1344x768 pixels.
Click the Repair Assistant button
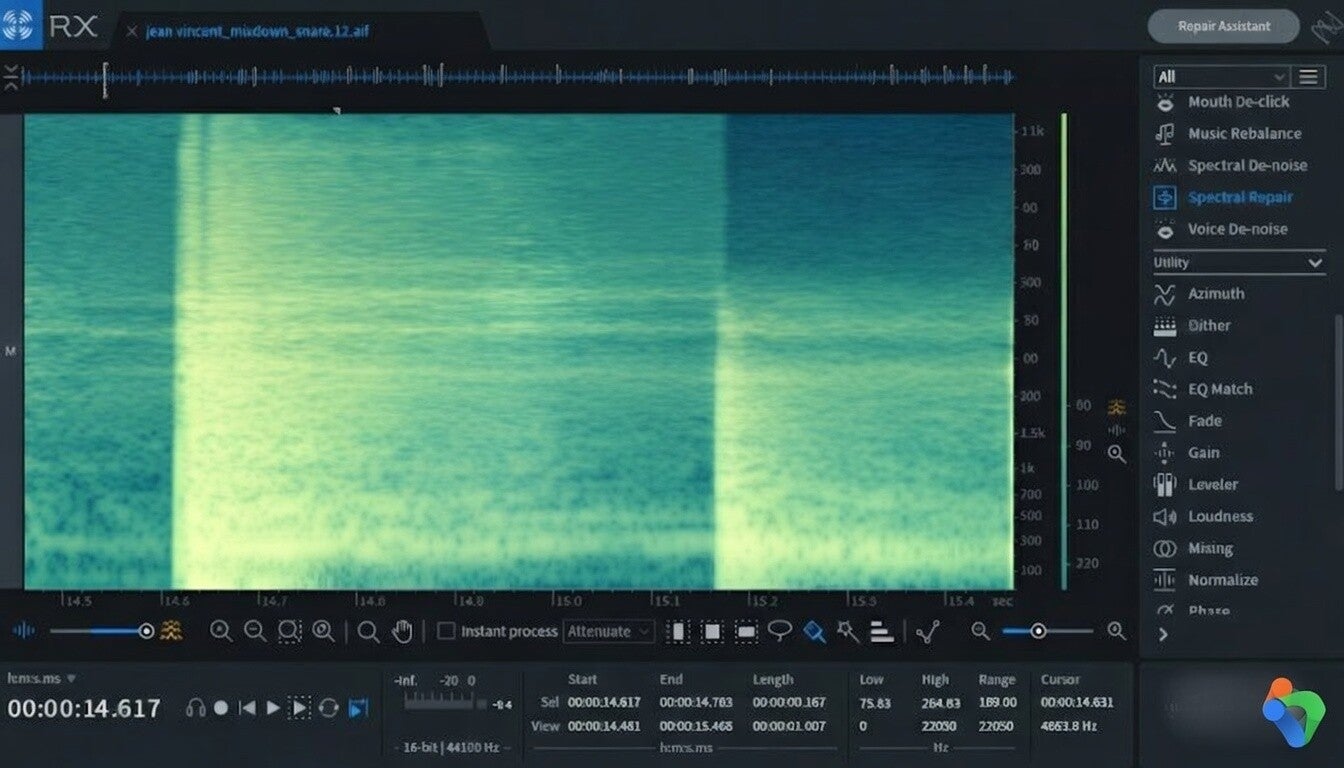click(x=1223, y=27)
